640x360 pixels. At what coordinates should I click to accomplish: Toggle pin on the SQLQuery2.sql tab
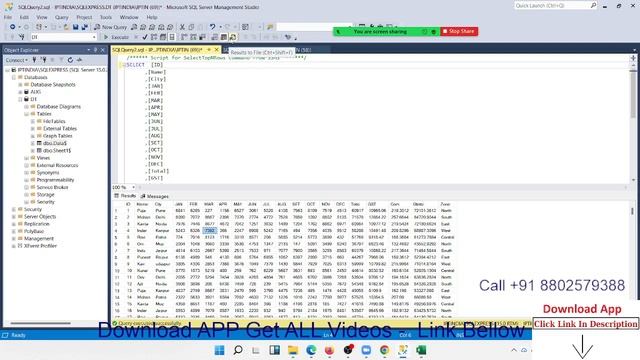pos(209,50)
